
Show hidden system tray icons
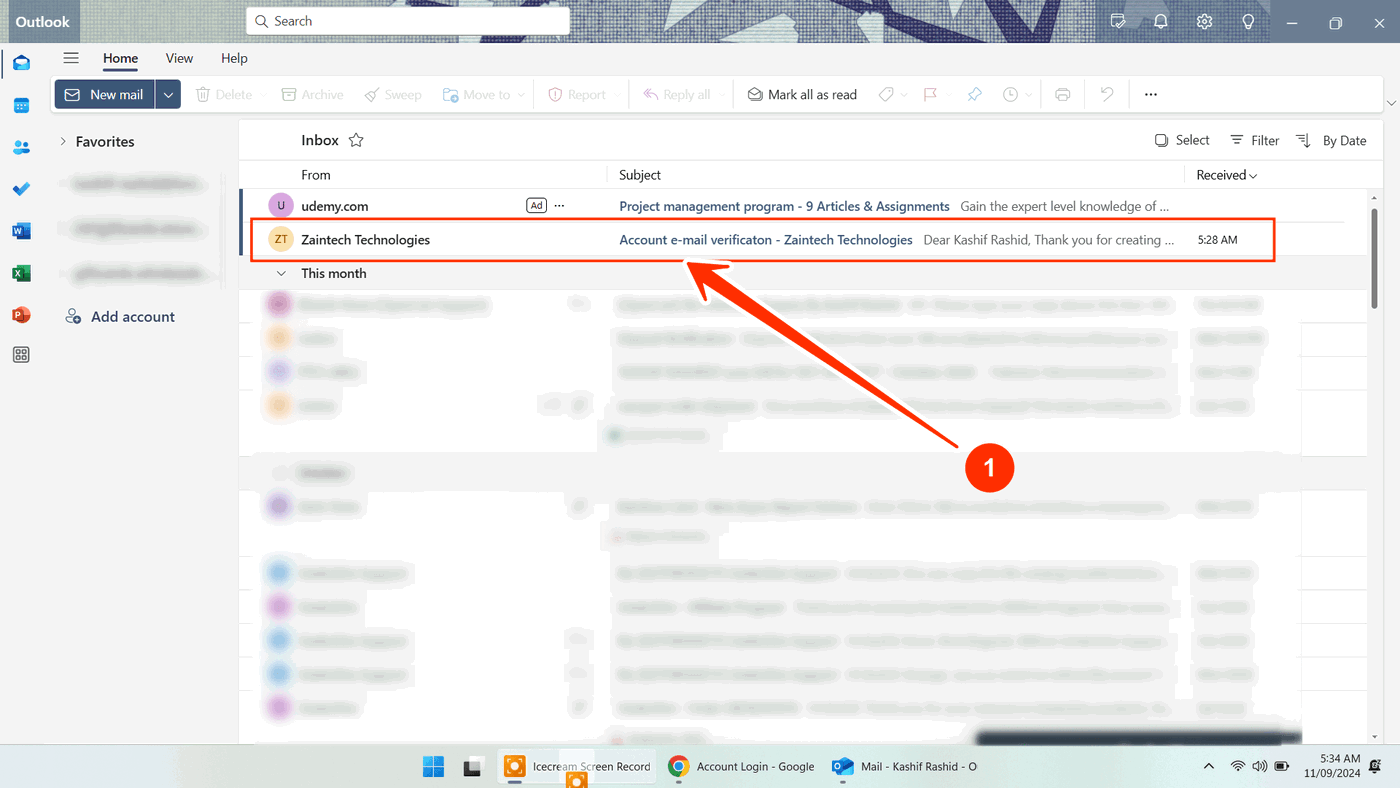[1209, 767]
